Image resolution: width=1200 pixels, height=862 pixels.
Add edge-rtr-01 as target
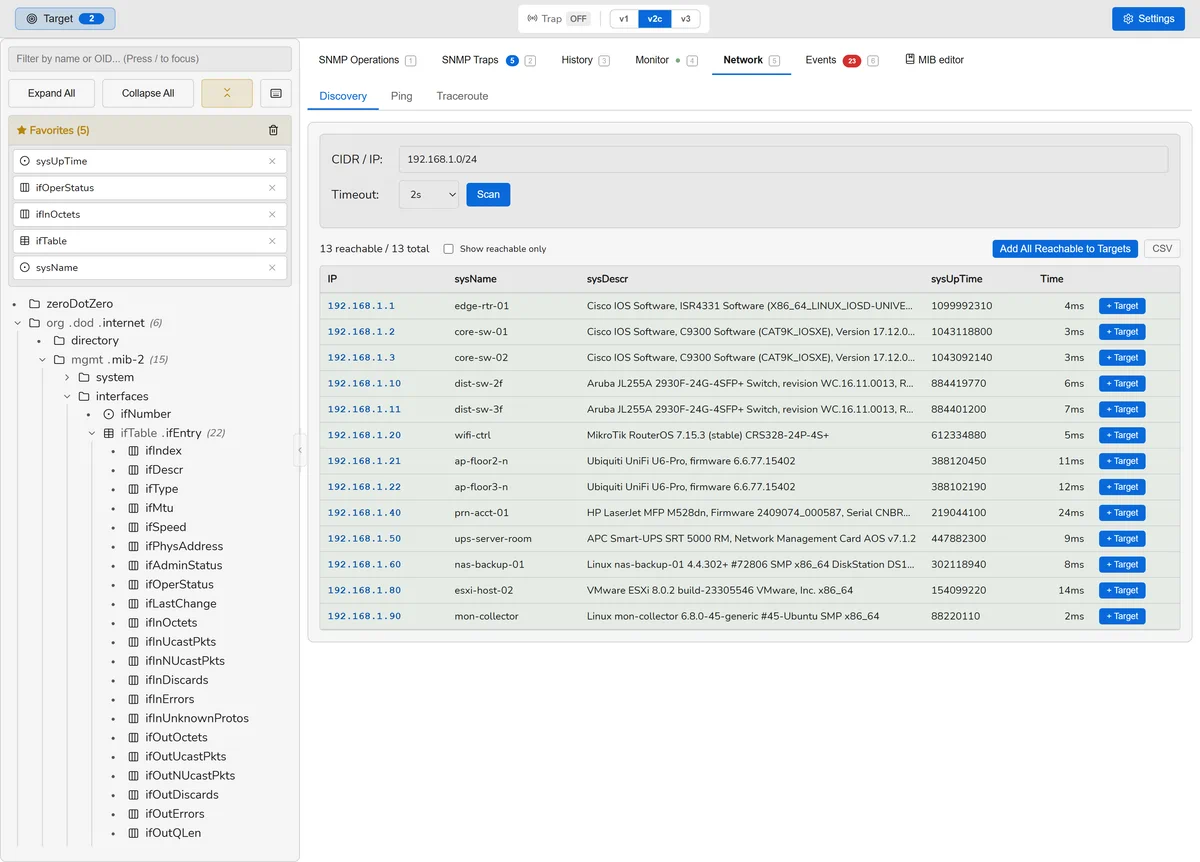coord(1122,306)
